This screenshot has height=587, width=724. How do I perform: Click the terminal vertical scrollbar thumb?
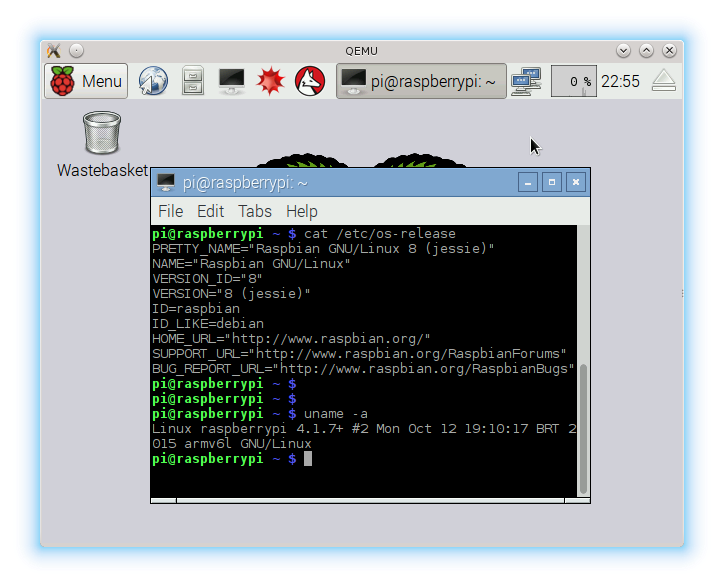pos(583,429)
